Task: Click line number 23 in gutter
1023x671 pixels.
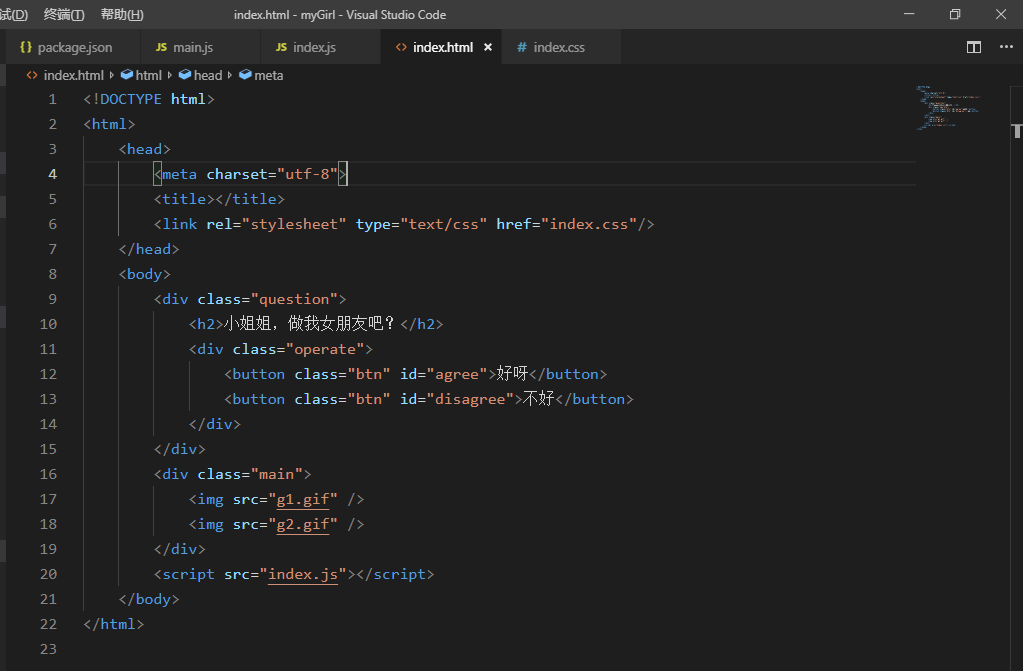Action: coord(48,649)
